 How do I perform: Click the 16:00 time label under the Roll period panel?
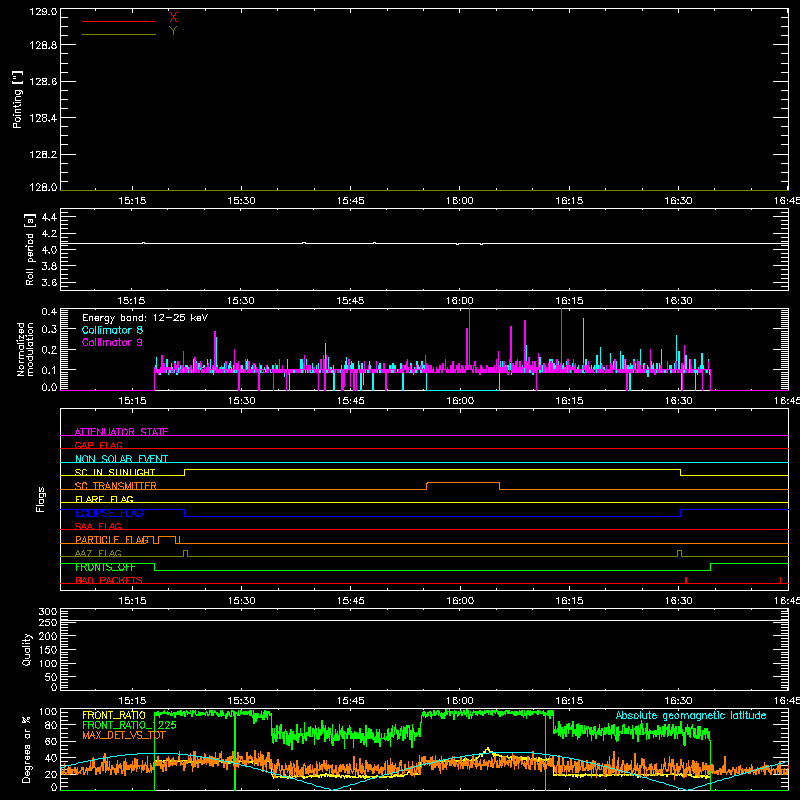[460, 301]
